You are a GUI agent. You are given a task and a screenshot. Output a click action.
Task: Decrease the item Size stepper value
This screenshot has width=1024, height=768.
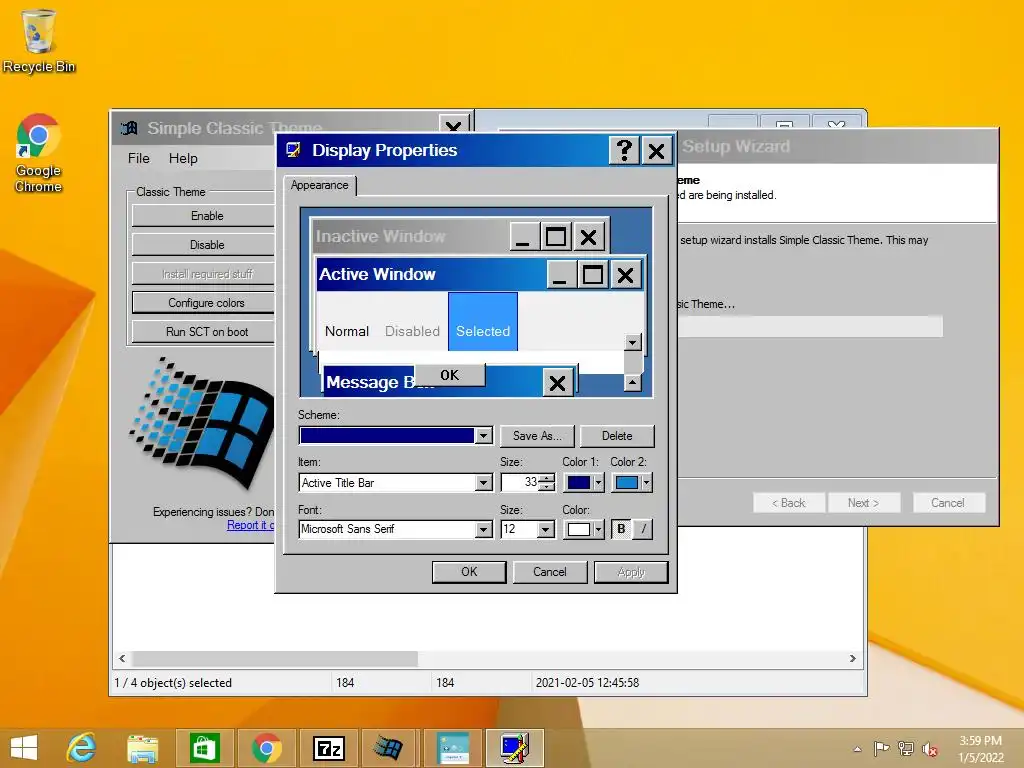547,487
